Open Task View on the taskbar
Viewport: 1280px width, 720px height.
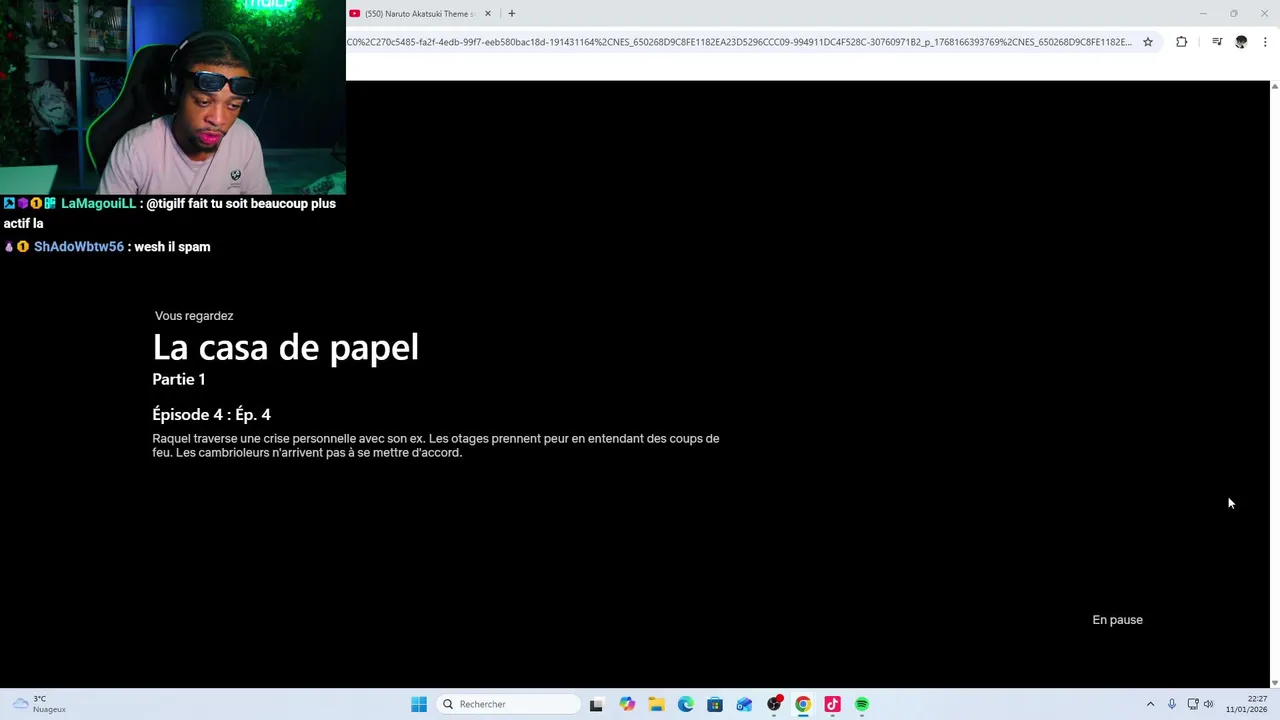point(596,704)
